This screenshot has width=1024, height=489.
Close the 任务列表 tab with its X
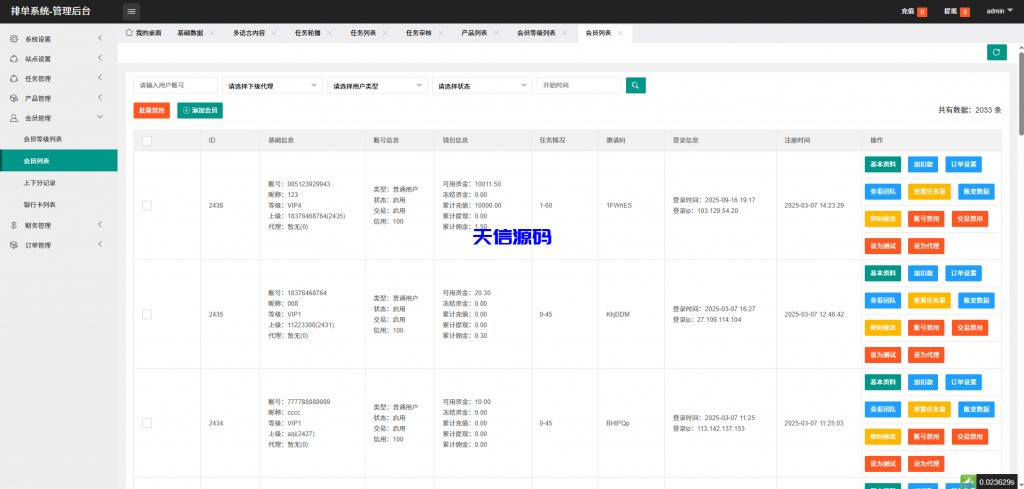click(385, 33)
